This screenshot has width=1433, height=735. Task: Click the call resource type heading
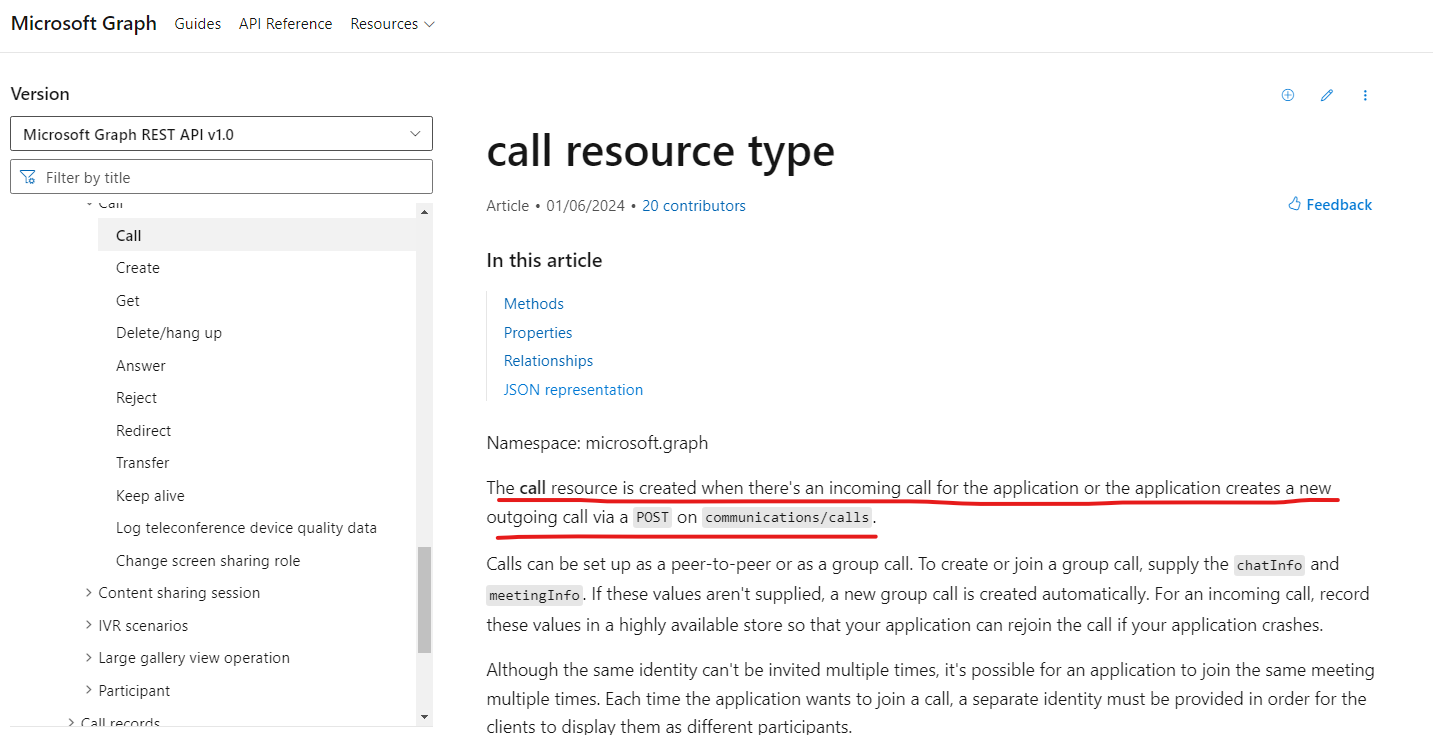coord(661,151)
